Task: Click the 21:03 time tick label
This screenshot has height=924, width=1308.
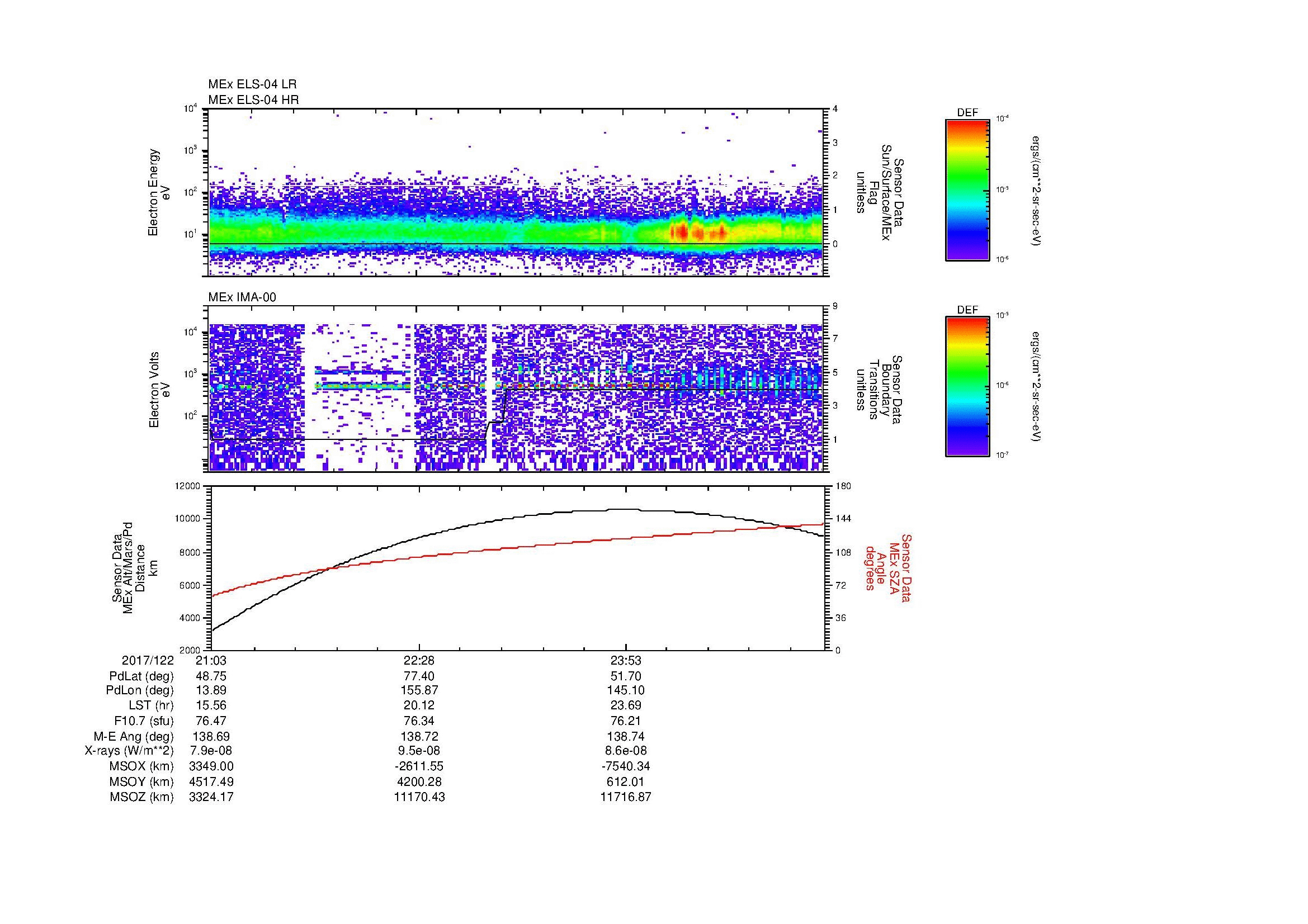Action: (x=211, y=660)
